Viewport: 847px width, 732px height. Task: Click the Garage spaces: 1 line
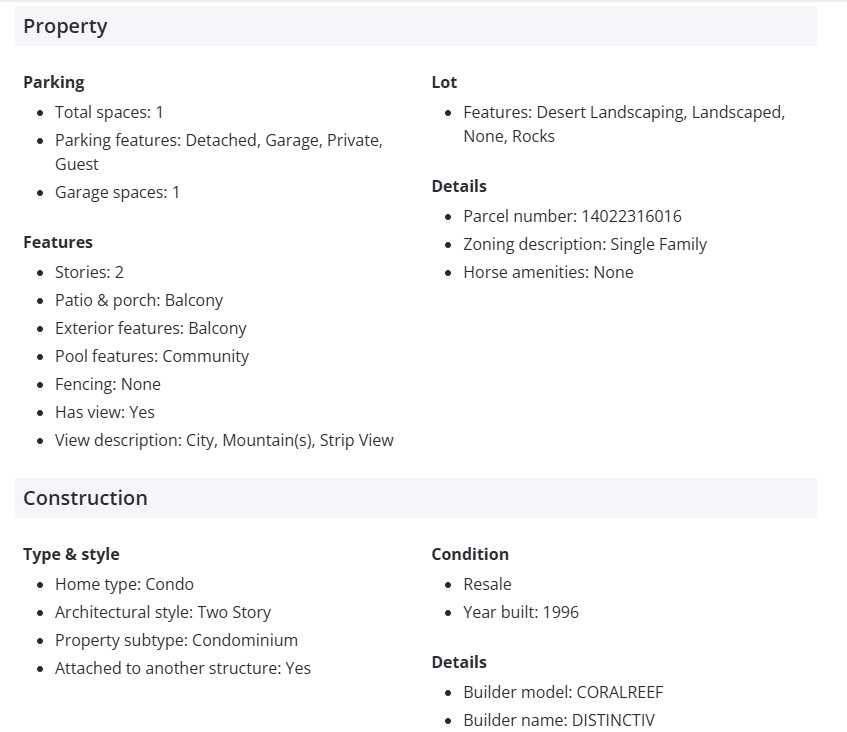(x=117, y=192)
